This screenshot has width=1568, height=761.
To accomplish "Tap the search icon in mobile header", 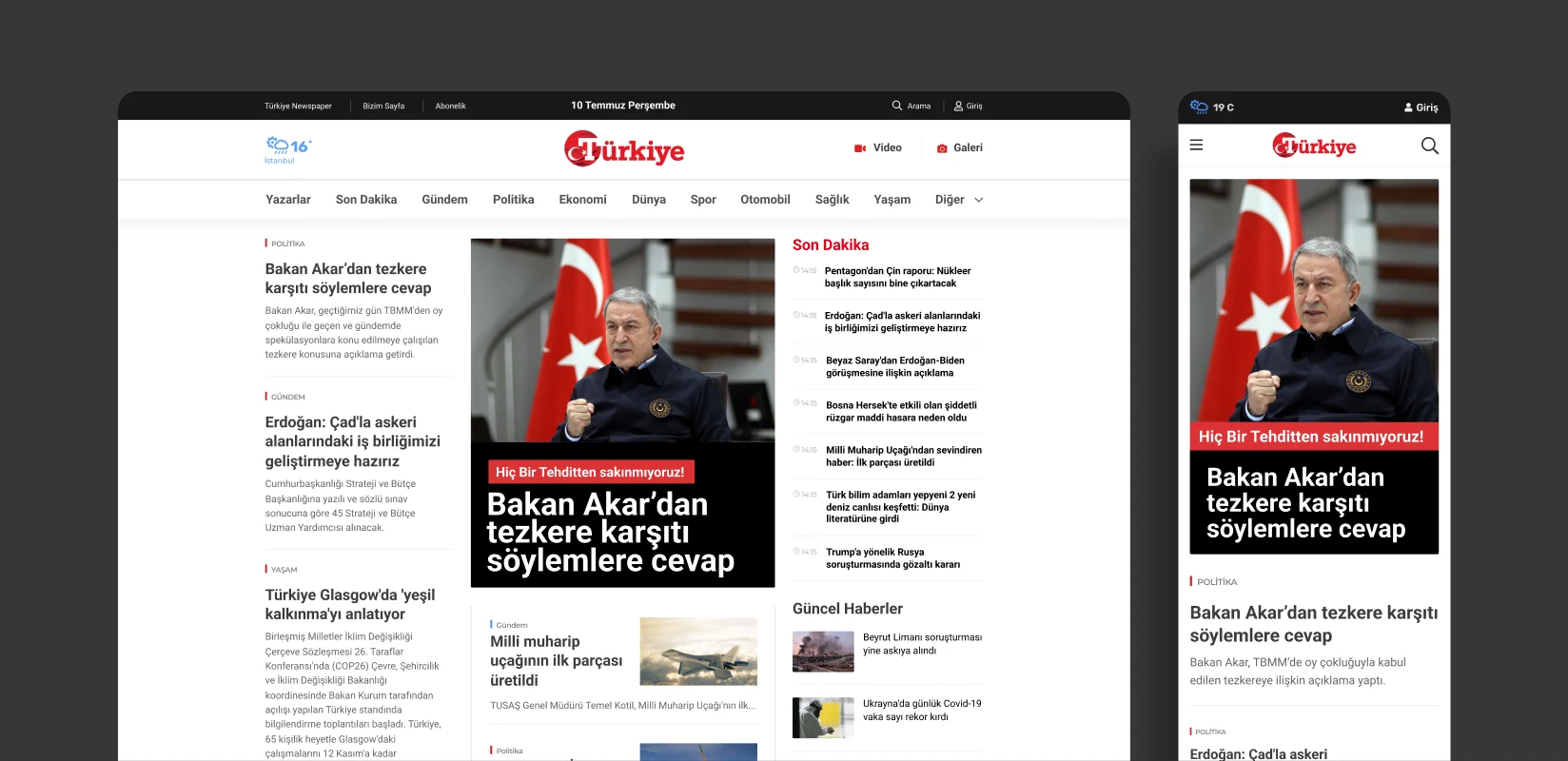I will (1429, 146).
